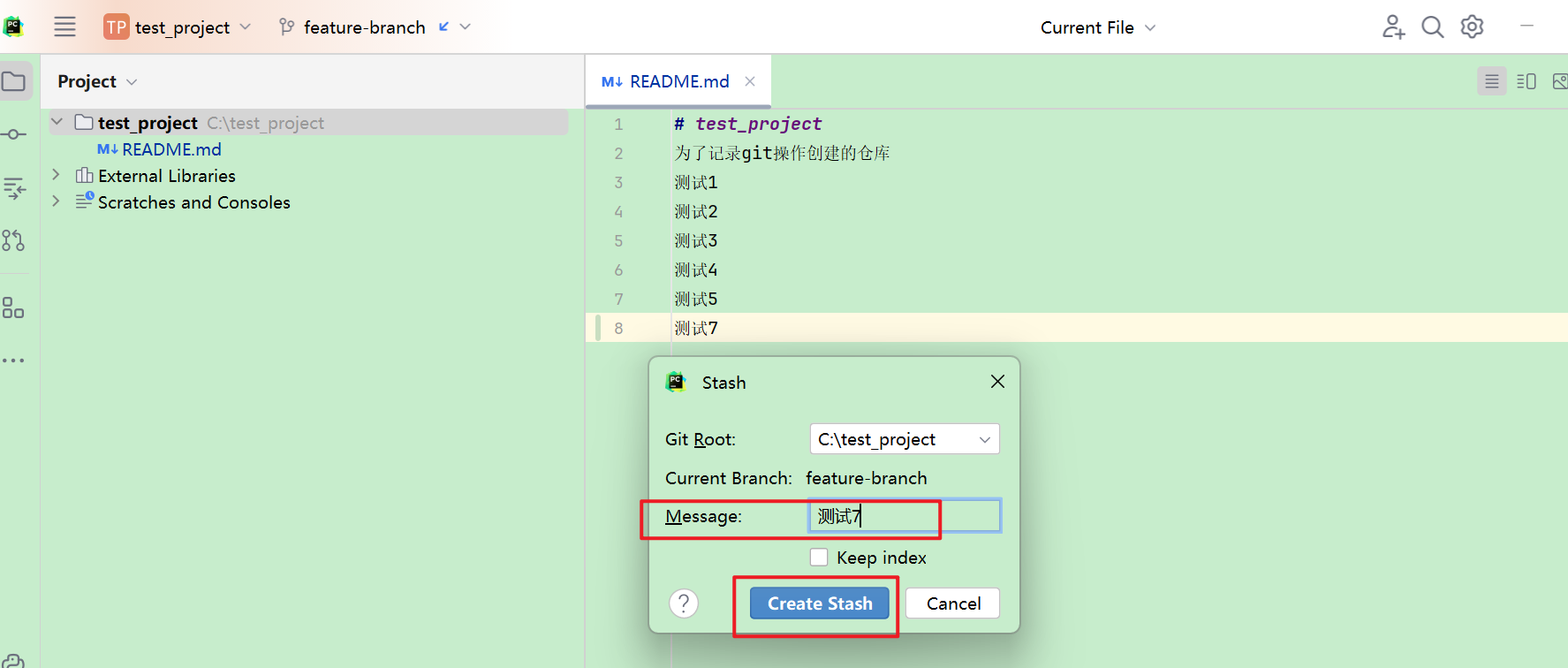Click editor line containing 测试1

click(696, 182)
